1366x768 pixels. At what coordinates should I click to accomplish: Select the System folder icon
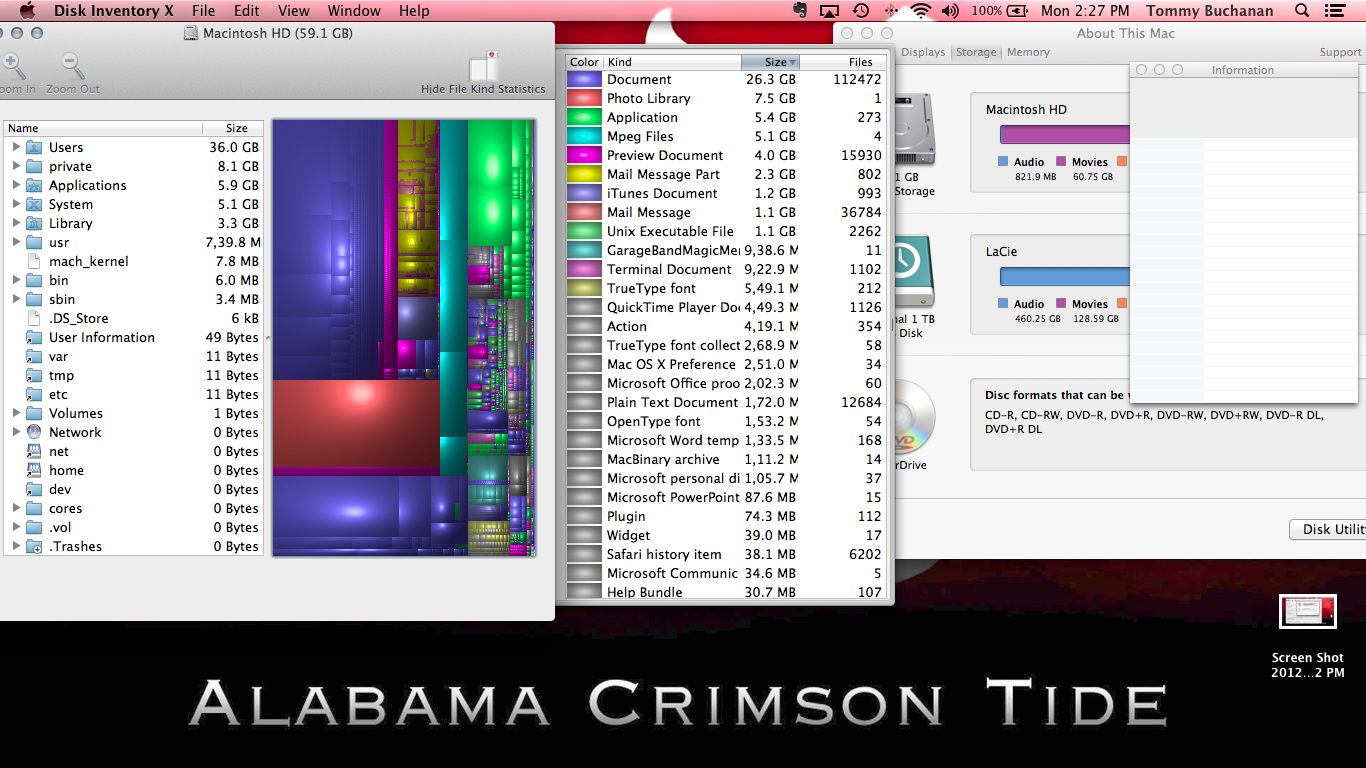coord(34,204)
